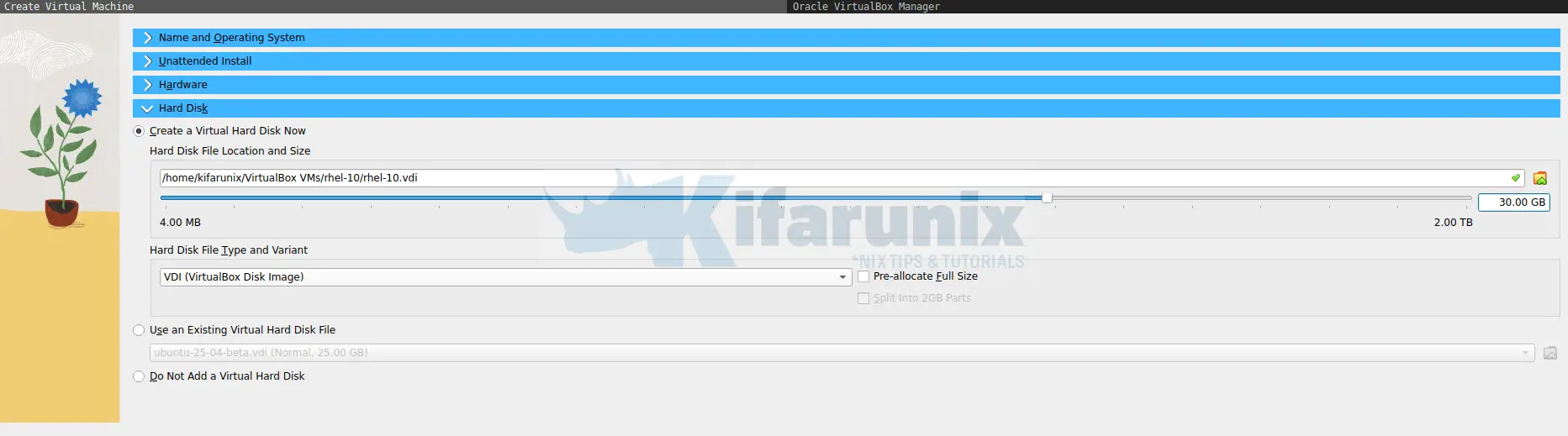1568x436 pixels.
Task: Click Hard Disk File Location and Size label
Action: pyautogui.click(x=230, y=151)
